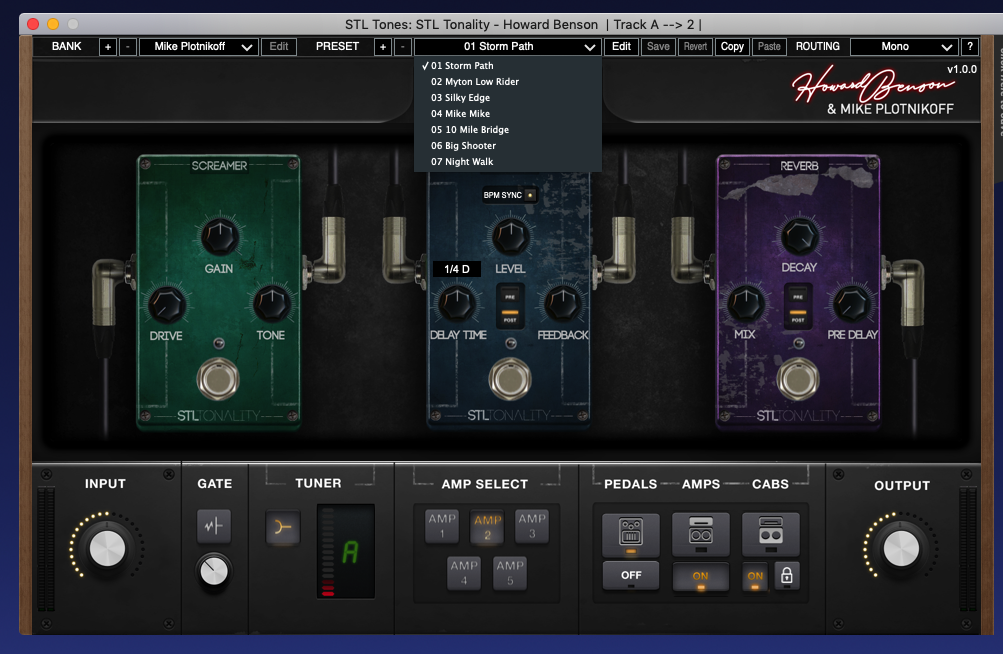
Task: Choose preset 02 Myton Low Rider
Action: [x=508, y=81]
